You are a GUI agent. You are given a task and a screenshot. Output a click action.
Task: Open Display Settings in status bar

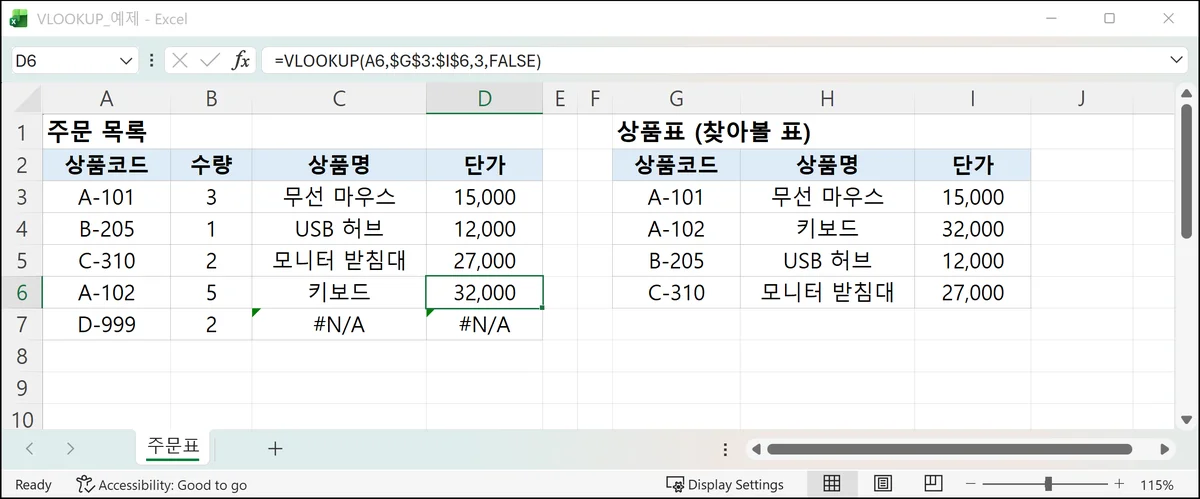(725, 484)
